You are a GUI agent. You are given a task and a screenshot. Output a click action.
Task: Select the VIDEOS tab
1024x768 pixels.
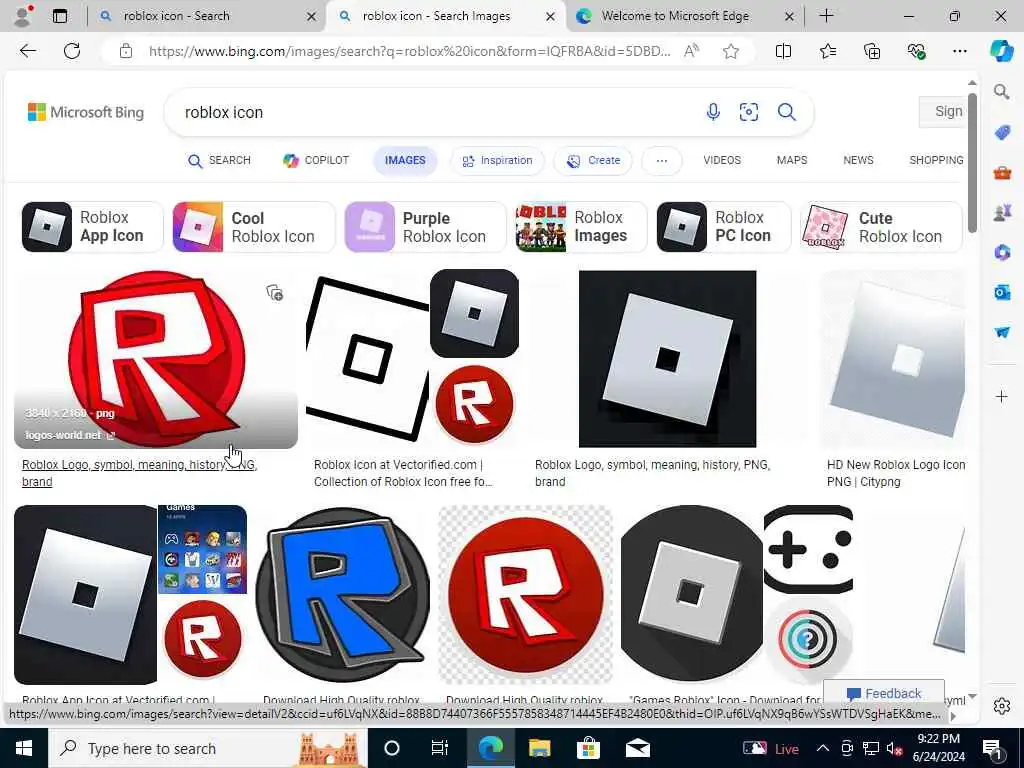pos(722,161)
